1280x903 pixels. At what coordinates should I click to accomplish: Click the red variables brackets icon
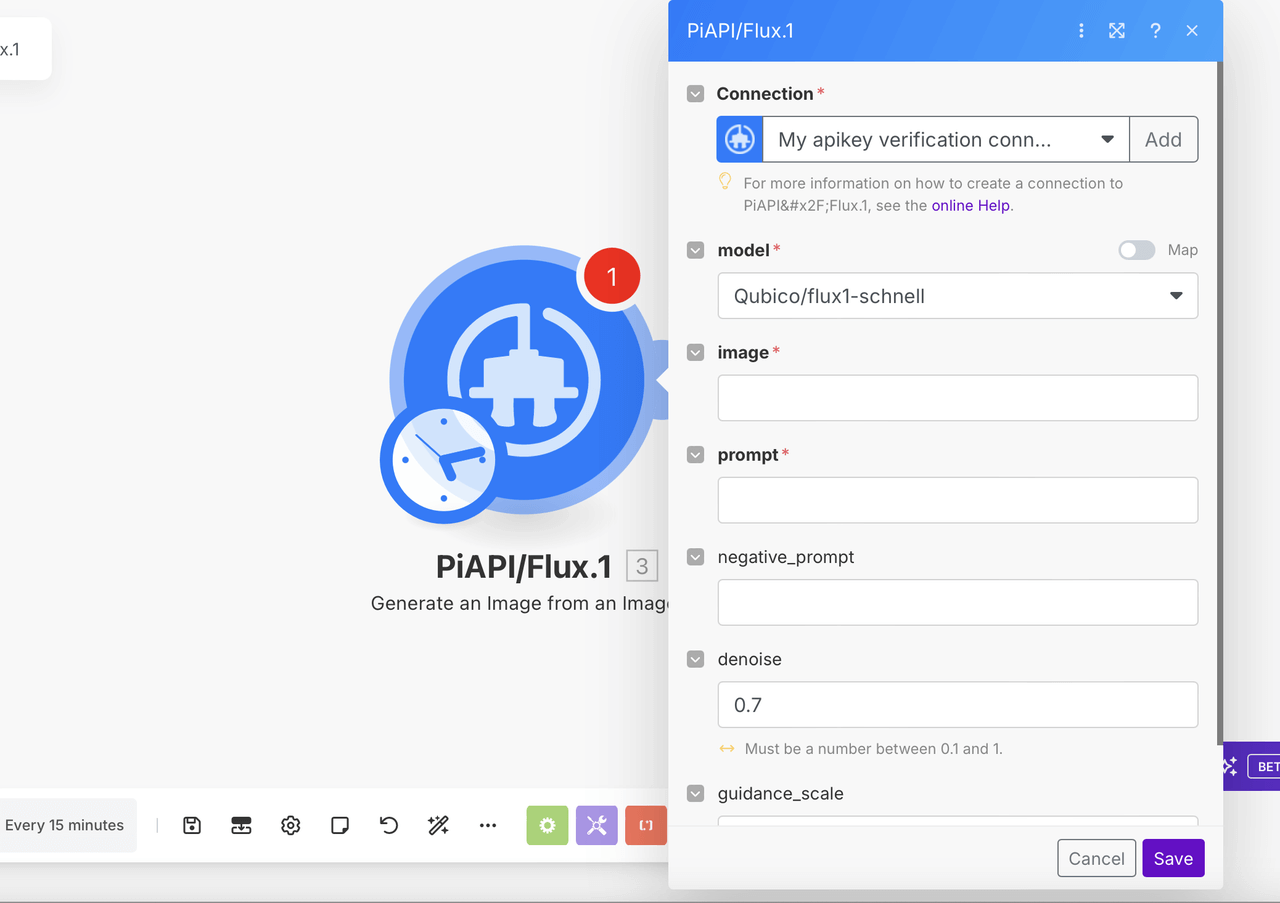pos(645,825)
